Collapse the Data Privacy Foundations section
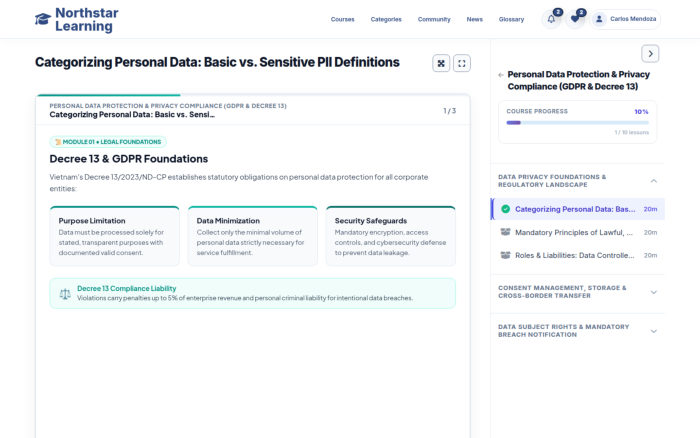This screenshot has height=438, width=700. 577,181
